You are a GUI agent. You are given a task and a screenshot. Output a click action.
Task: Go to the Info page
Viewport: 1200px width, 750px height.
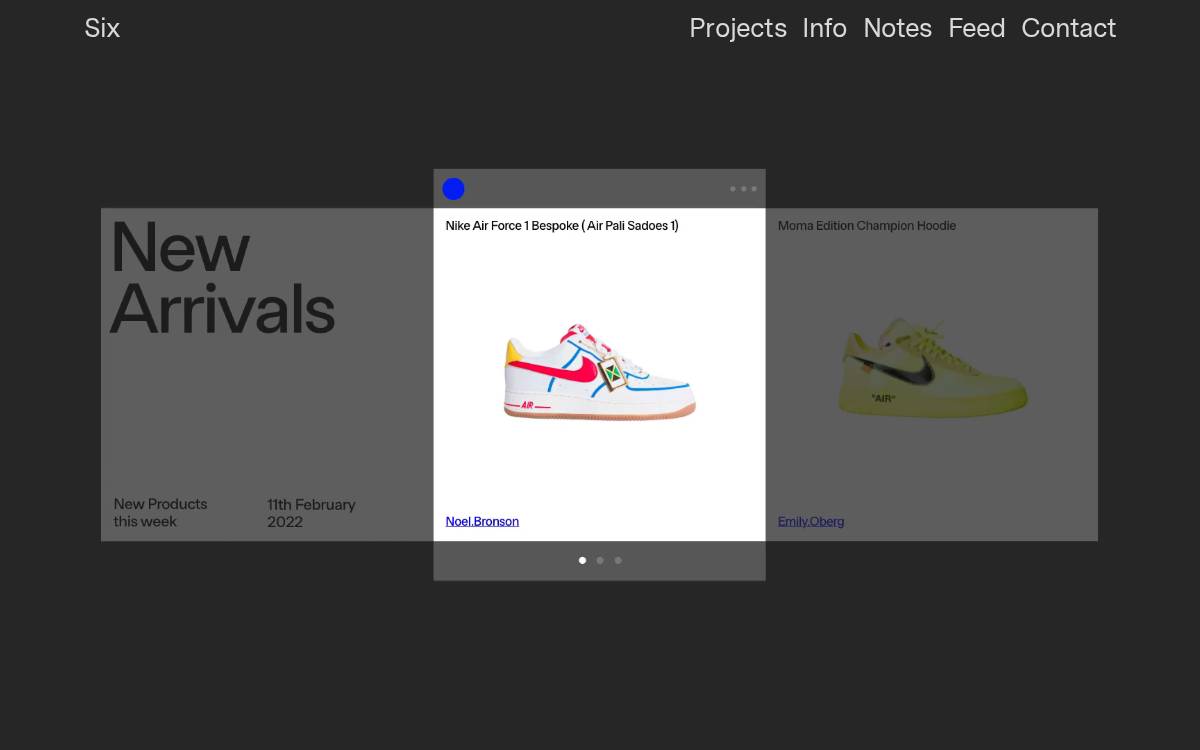point(824,28)
